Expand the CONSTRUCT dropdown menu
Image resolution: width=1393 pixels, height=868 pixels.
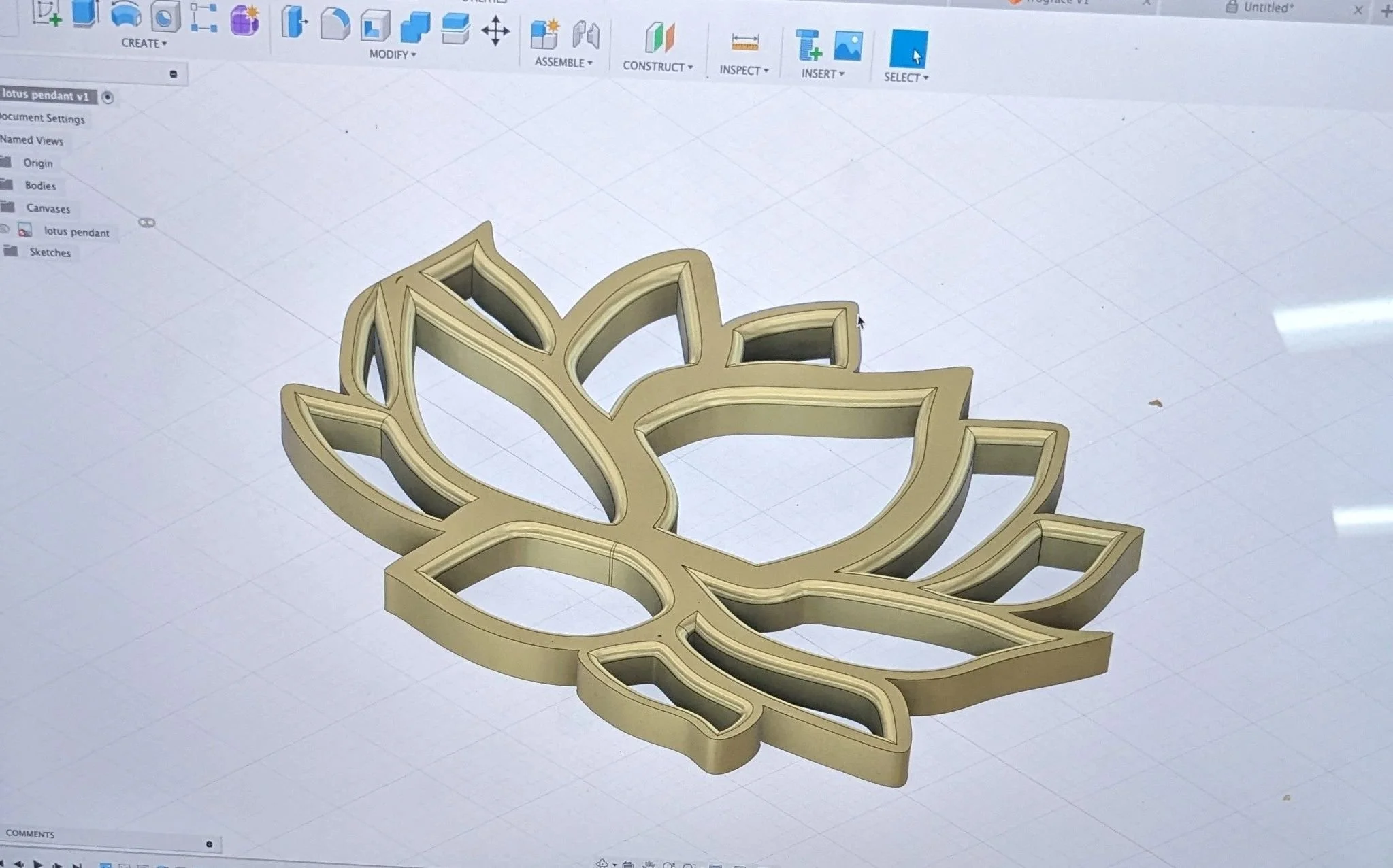657,67
